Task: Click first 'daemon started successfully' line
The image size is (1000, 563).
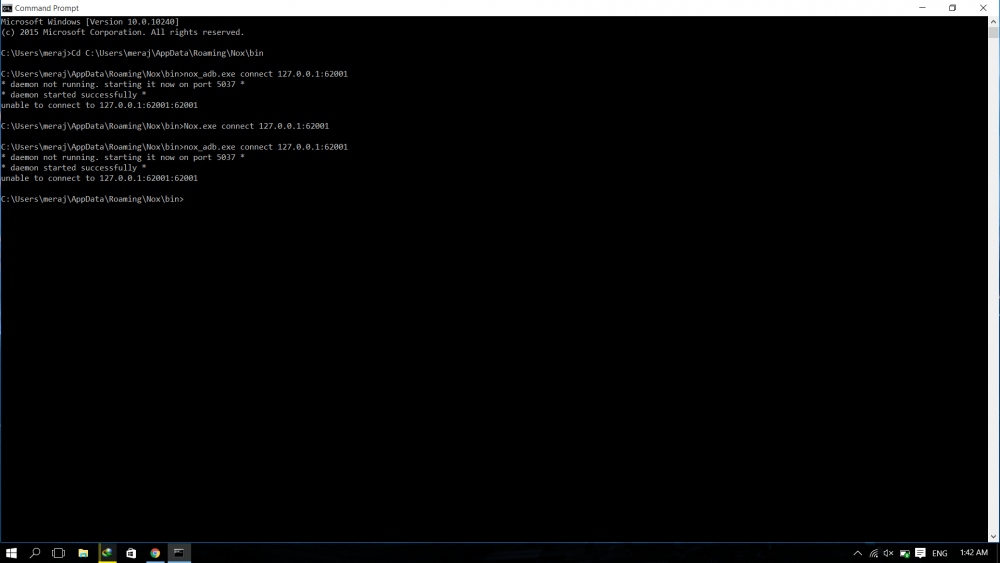Action: pos(73,94)
